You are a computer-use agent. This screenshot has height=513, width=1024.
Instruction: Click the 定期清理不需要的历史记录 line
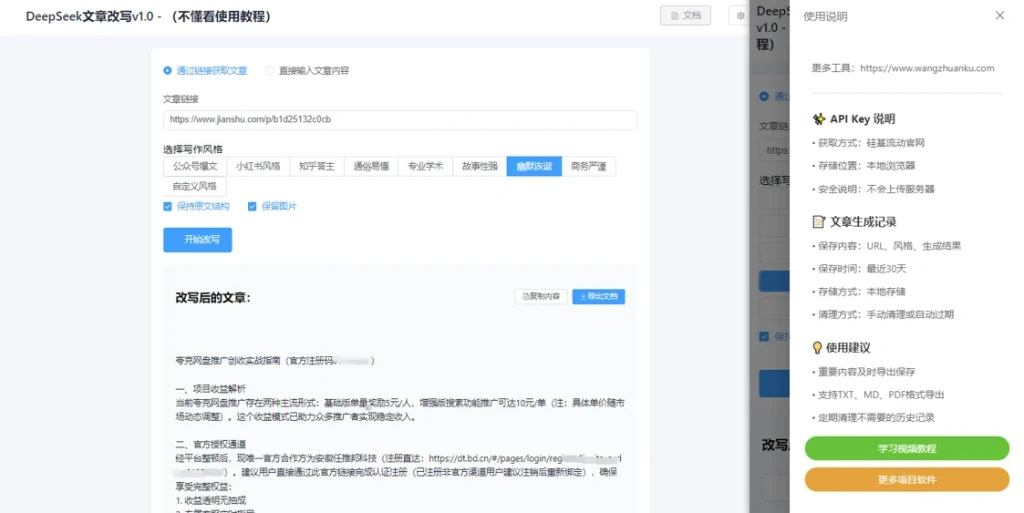[873, 418]
